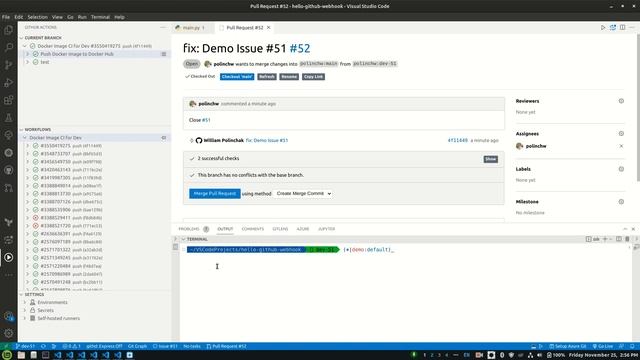
Task: Open the merge method dropdown Create Merge Commit
Action: click(303, 193)
